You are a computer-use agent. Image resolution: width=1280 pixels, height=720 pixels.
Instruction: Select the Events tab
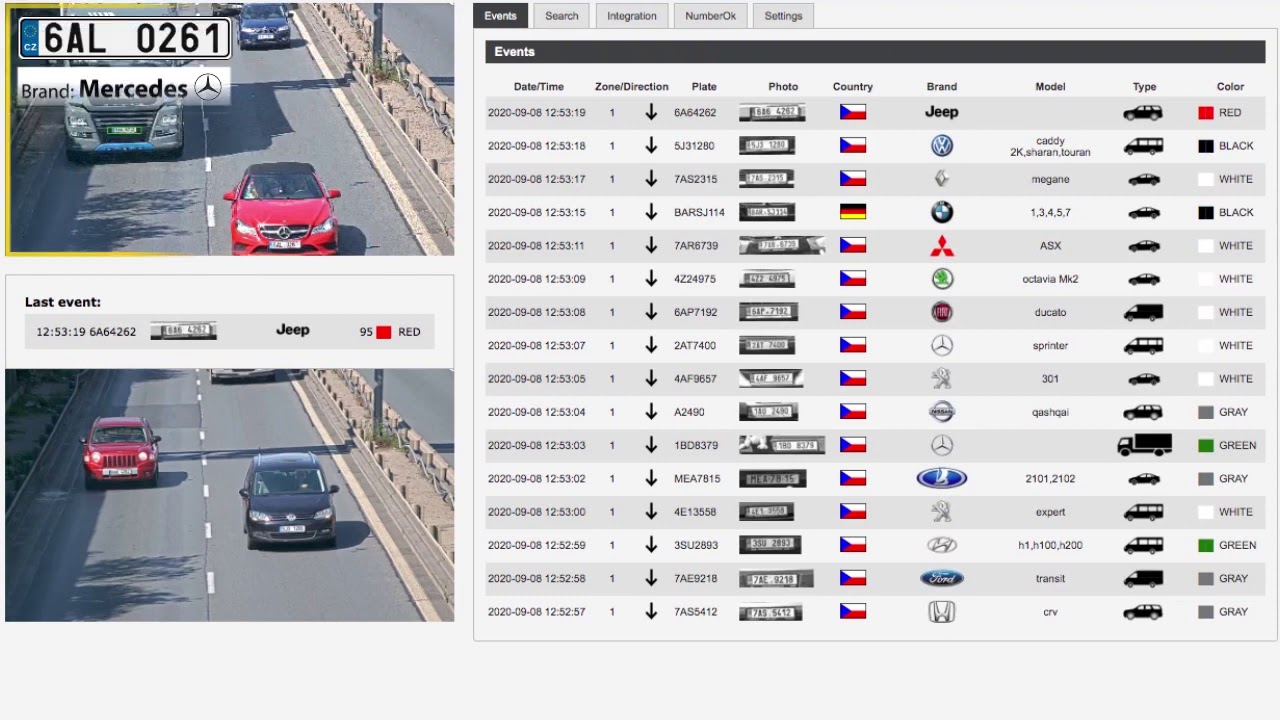(x=500, y=16)
